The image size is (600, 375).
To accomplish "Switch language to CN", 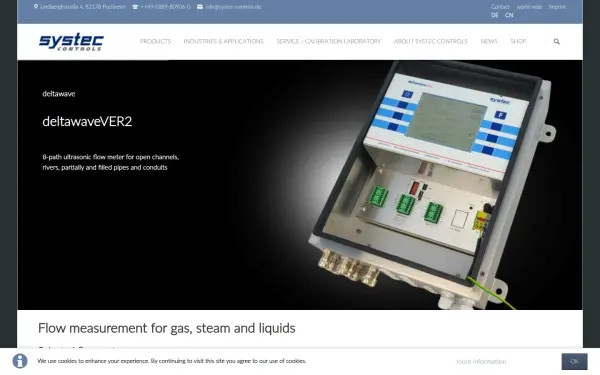I will (509, 15).
